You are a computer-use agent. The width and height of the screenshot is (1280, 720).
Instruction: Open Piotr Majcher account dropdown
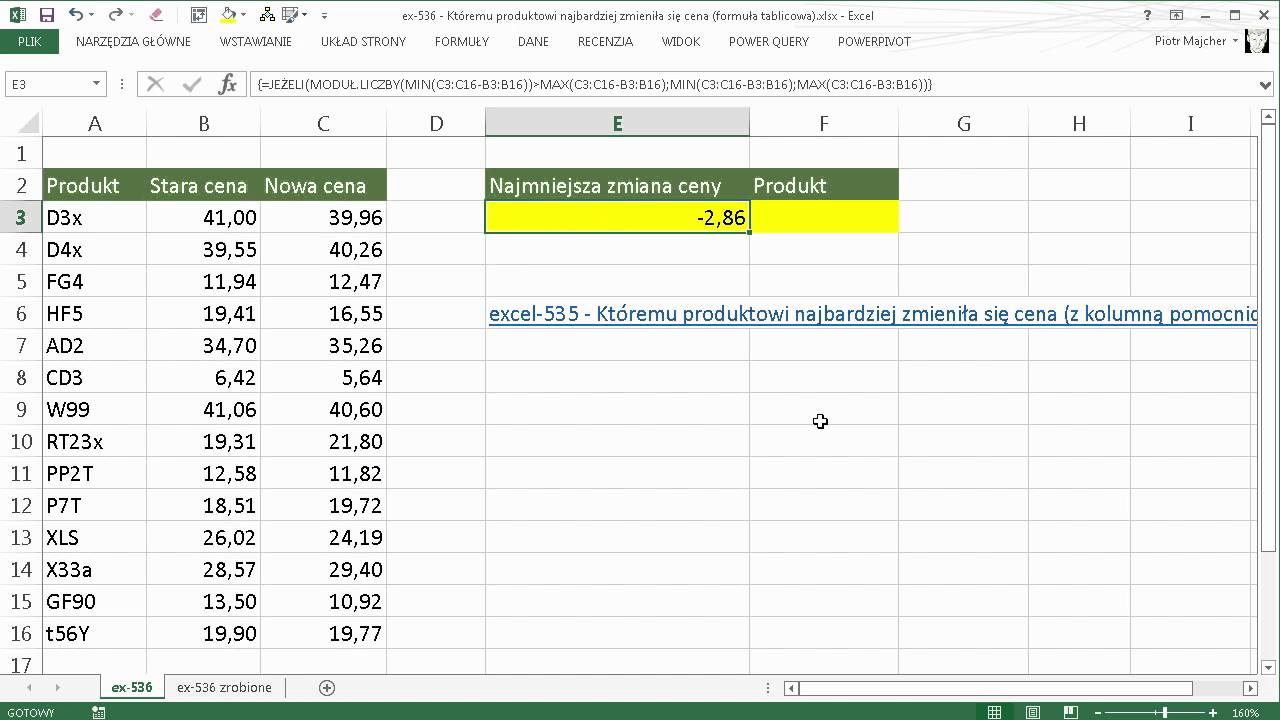(1236, 41)
